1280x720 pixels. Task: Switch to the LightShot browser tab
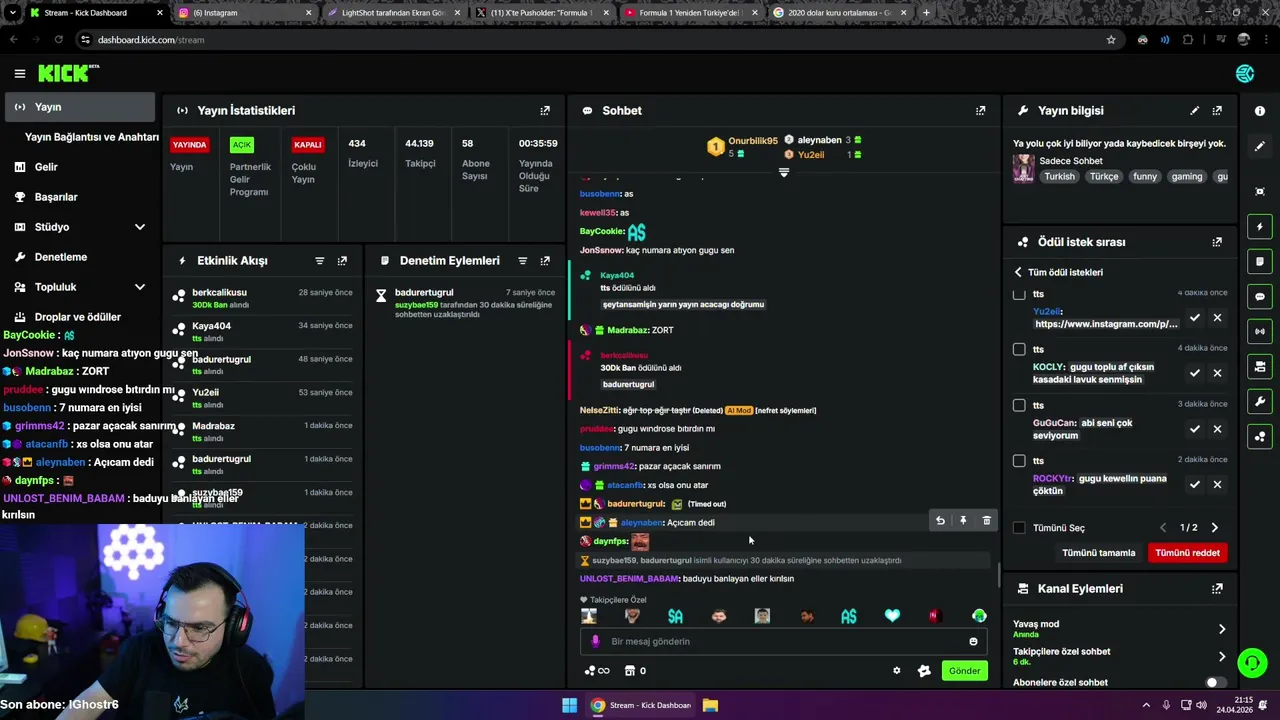(x=394, y=13)
